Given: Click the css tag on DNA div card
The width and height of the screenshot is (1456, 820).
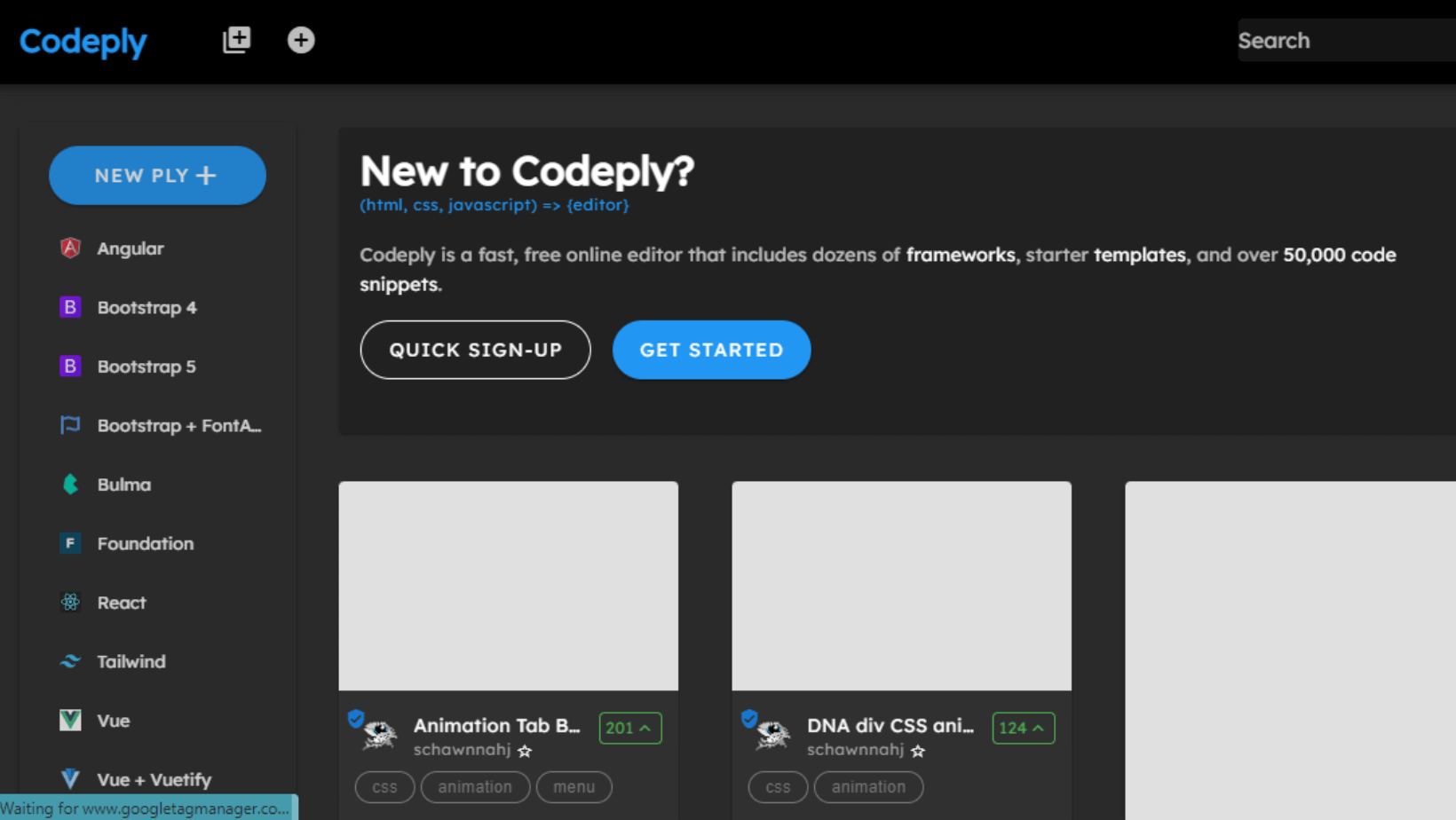Looking at the screenshot, I should pyautogui.click(x=778, y=787).
